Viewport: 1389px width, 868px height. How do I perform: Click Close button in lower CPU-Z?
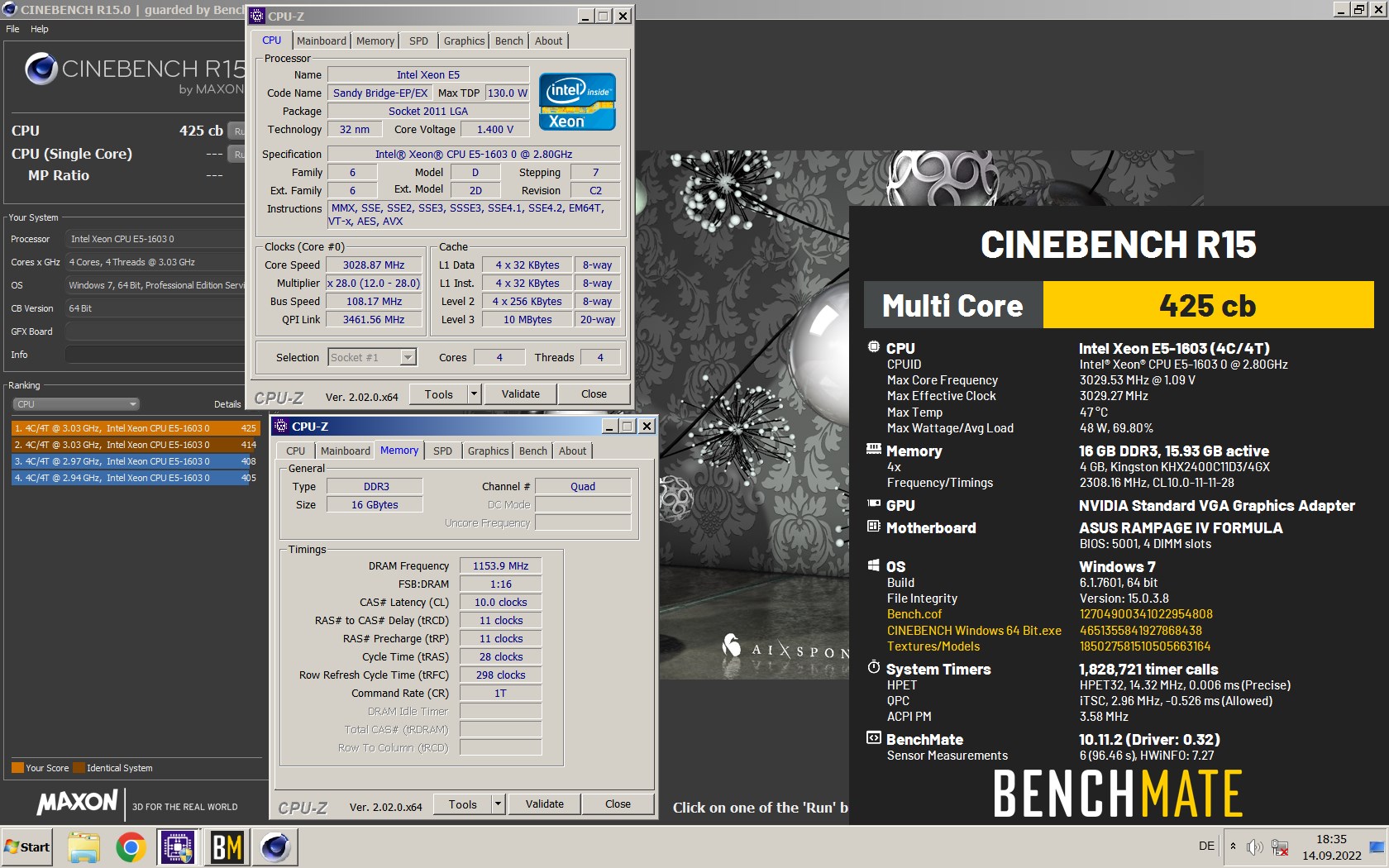coord(618,804)
